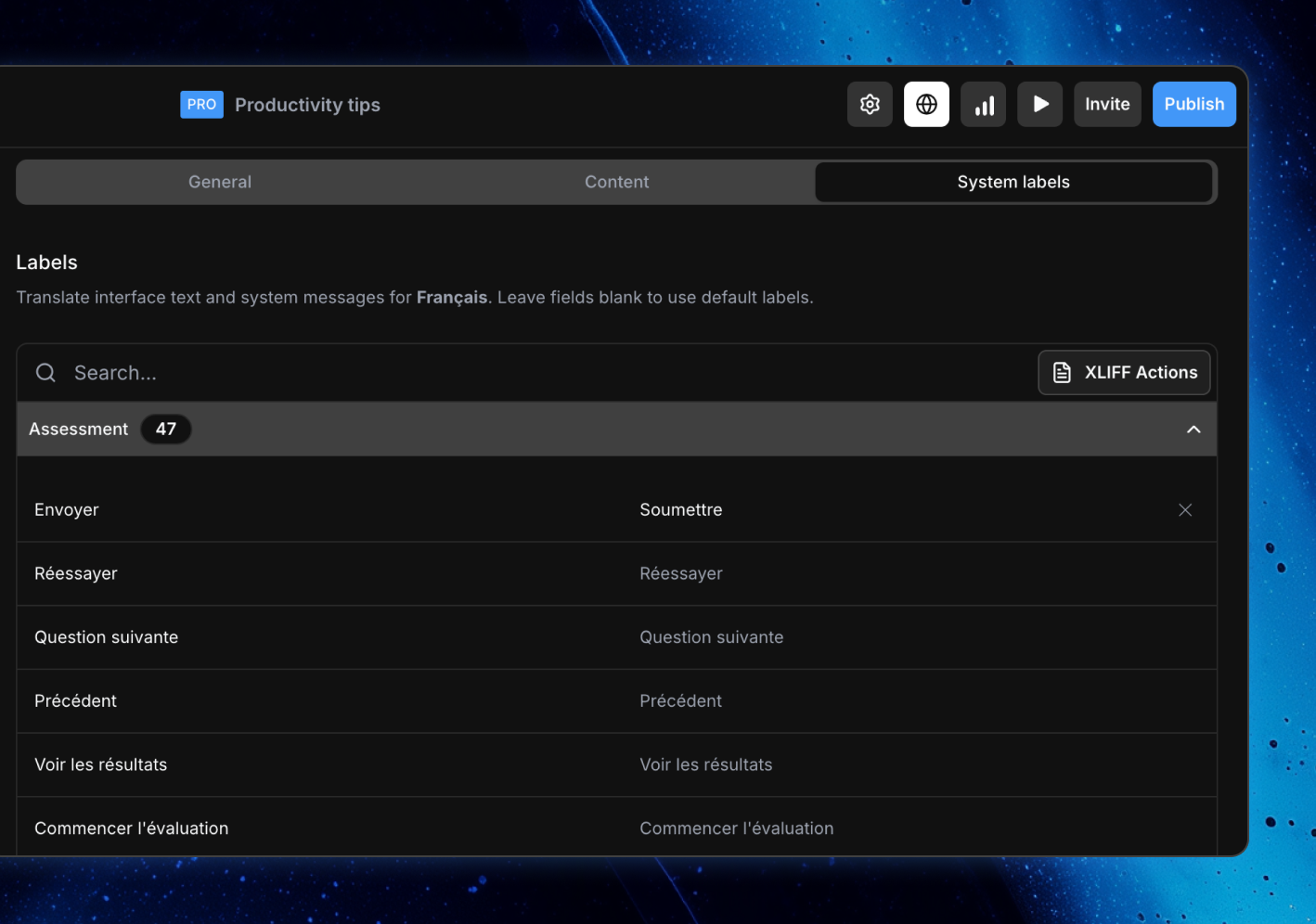This screenshot has width=1316, height=924.
Task: Click the Assessment count badge 47
Action: point(166,430)
